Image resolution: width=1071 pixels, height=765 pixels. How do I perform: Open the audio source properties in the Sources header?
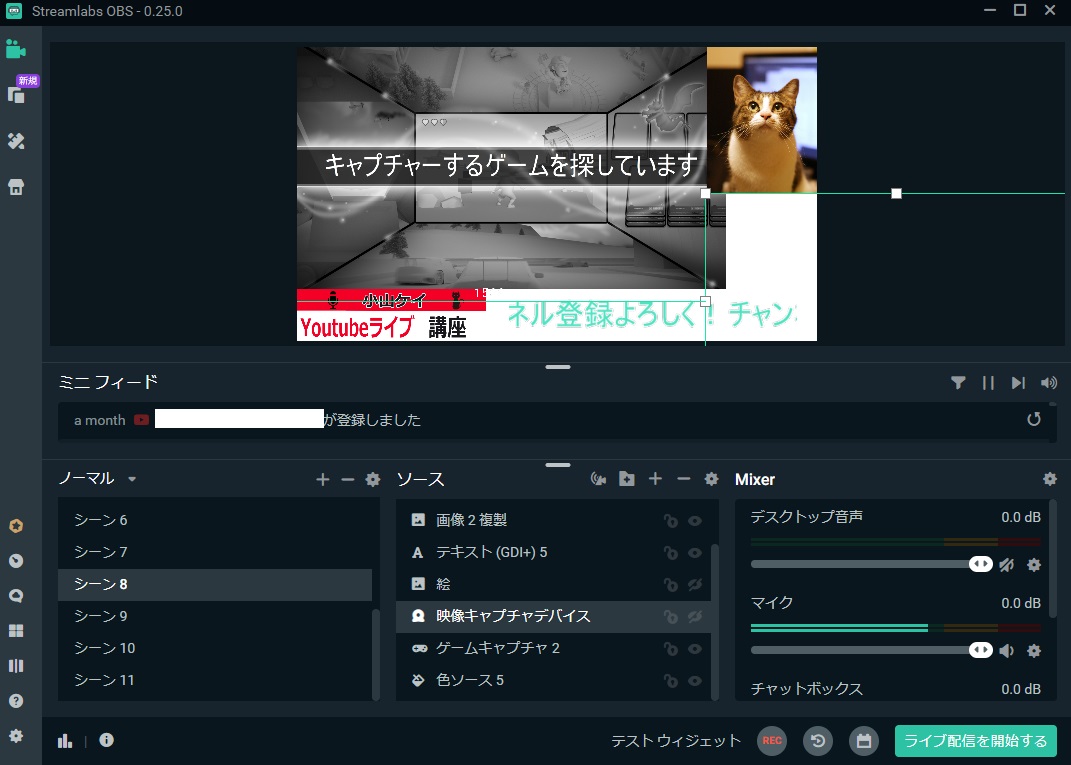tap(598, 479)
